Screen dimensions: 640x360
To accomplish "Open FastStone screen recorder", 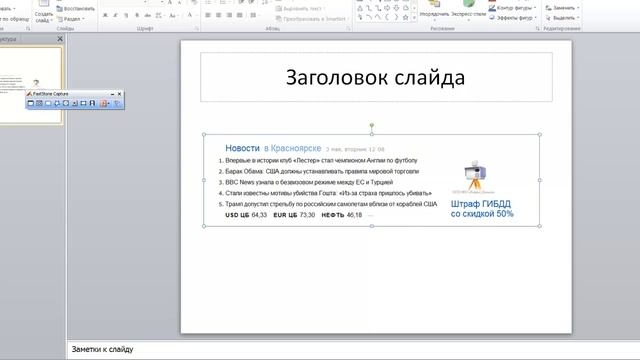I will 92,103.
